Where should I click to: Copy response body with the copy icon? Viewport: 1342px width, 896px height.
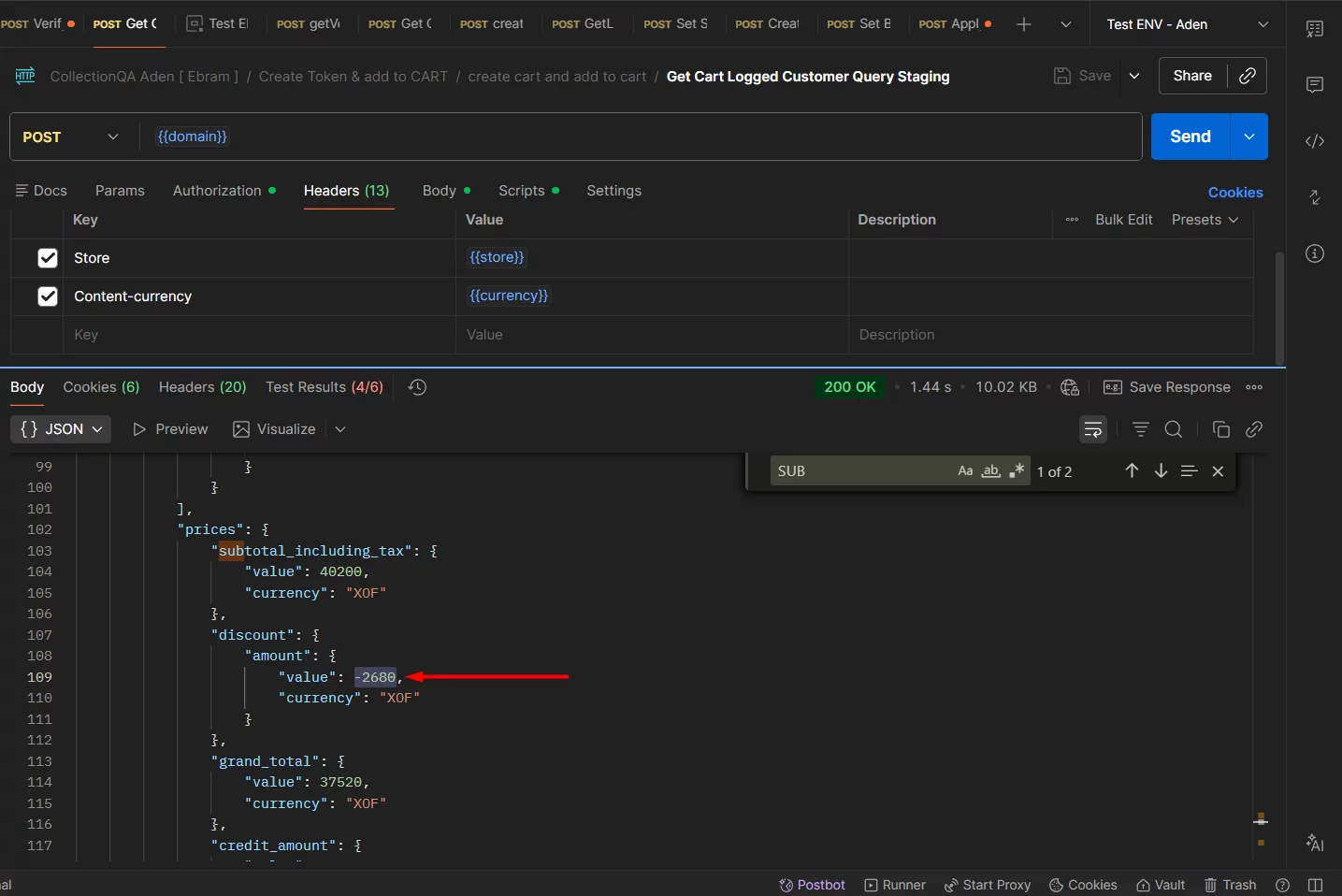tap(1220, 429)
